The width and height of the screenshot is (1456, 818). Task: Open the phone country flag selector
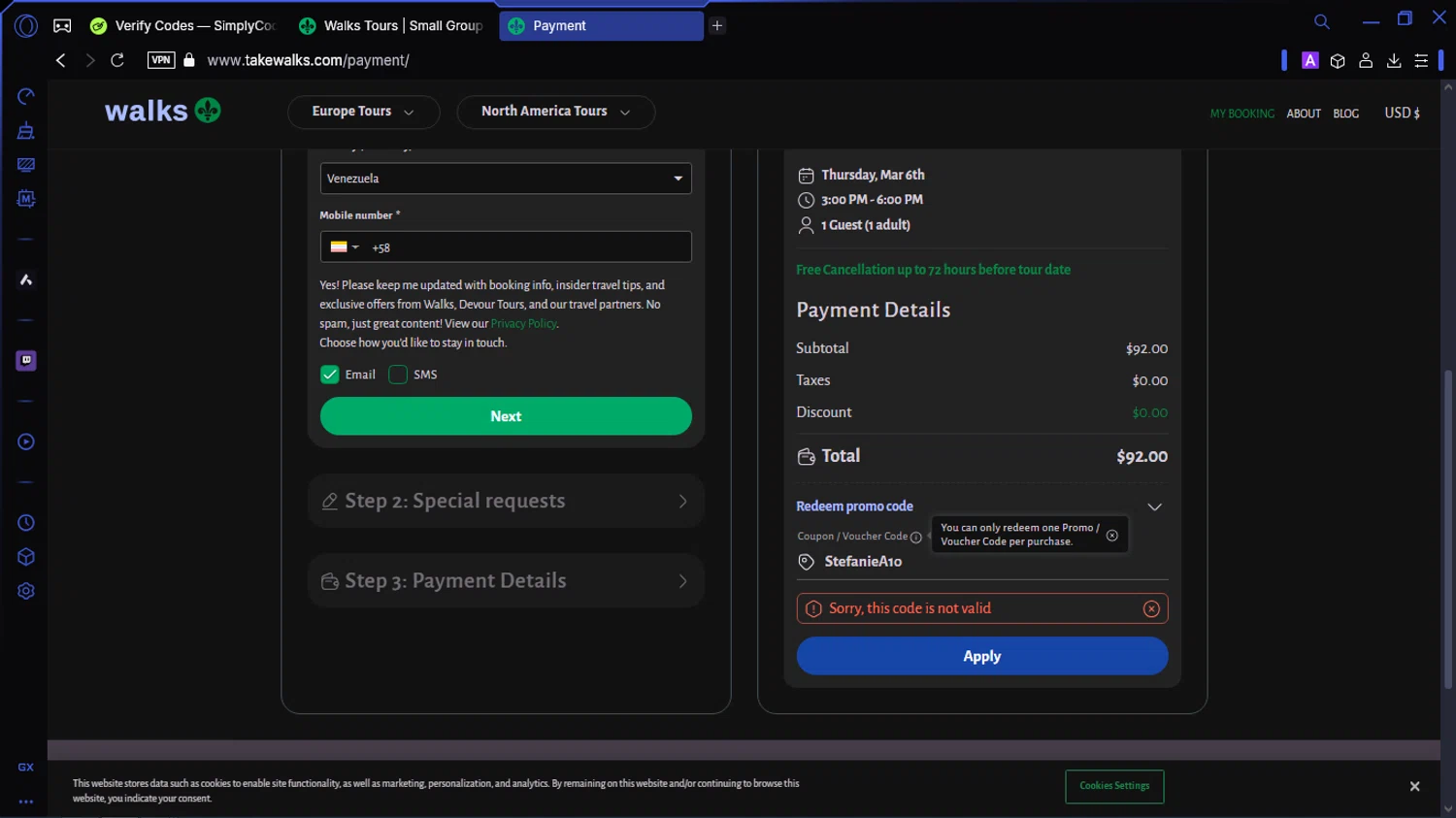(345, 247)
